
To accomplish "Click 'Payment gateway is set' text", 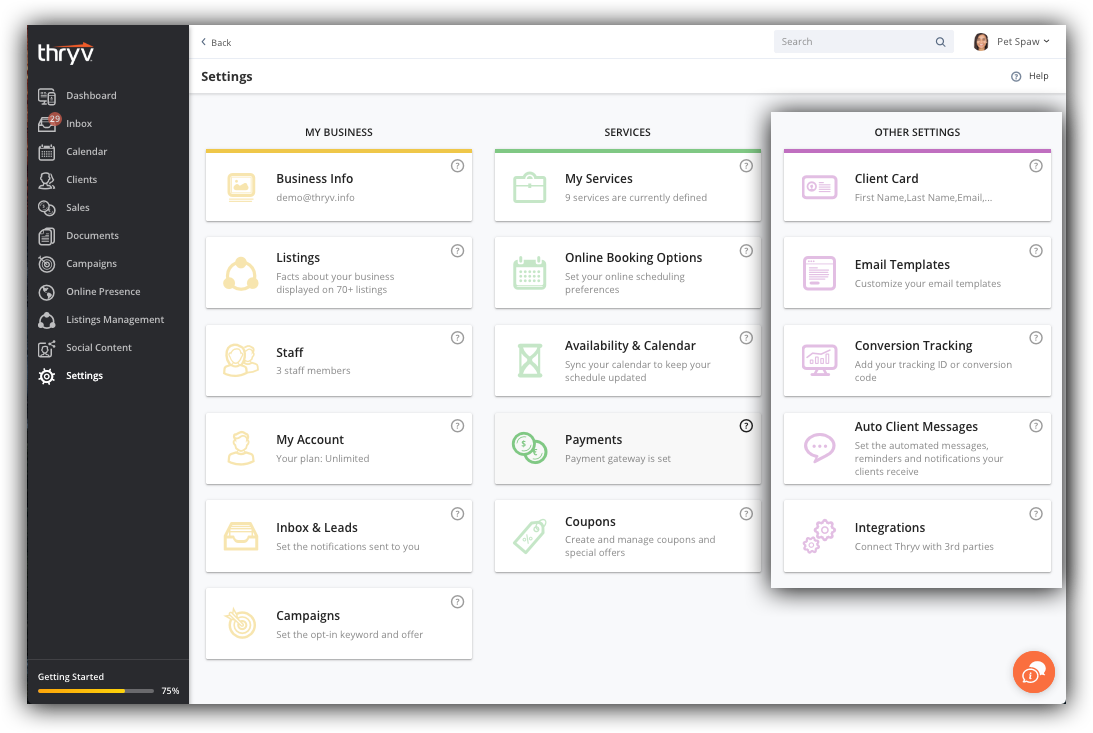I will pyautogui.click(x=618, y=458).
